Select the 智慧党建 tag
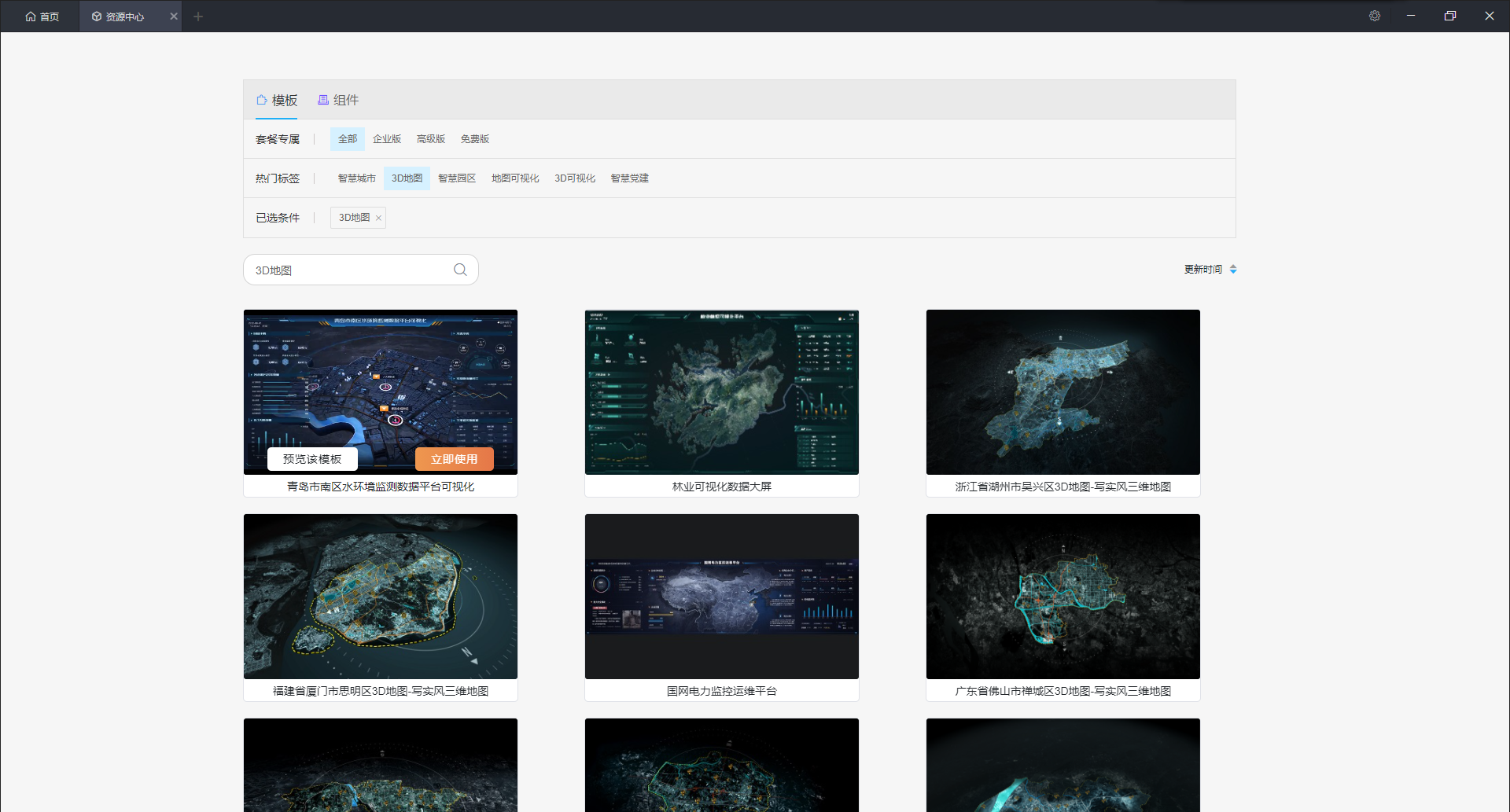 (x=630, y=178)
